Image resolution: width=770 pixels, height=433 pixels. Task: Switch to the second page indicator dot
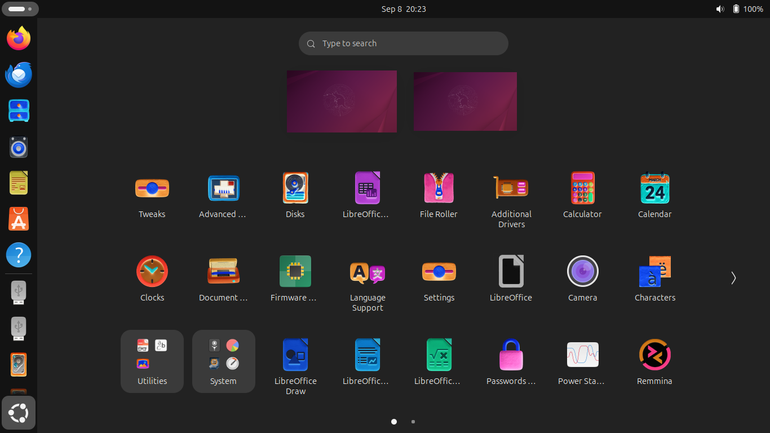point(413,422)
